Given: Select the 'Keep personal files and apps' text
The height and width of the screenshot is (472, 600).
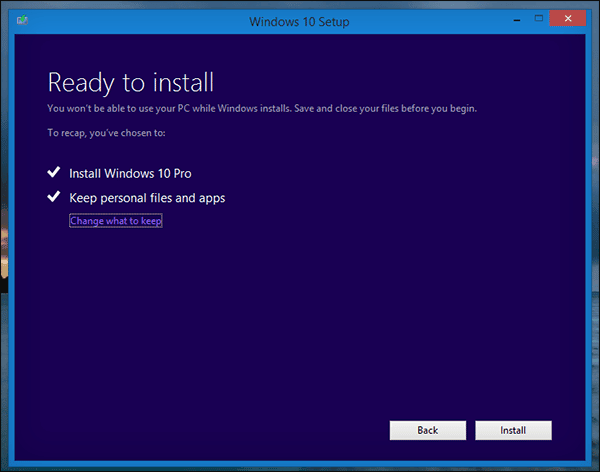Looking at the screenshot, I should (147, 198).
